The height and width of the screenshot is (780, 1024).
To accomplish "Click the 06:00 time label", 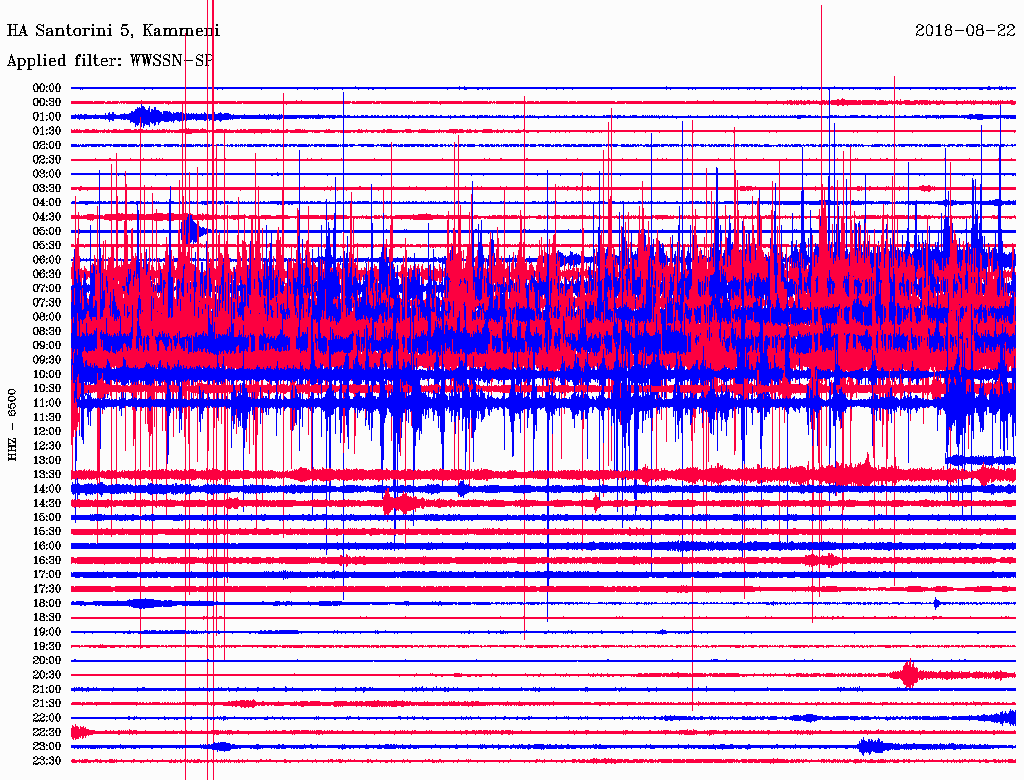I will (x=47, y=260).
